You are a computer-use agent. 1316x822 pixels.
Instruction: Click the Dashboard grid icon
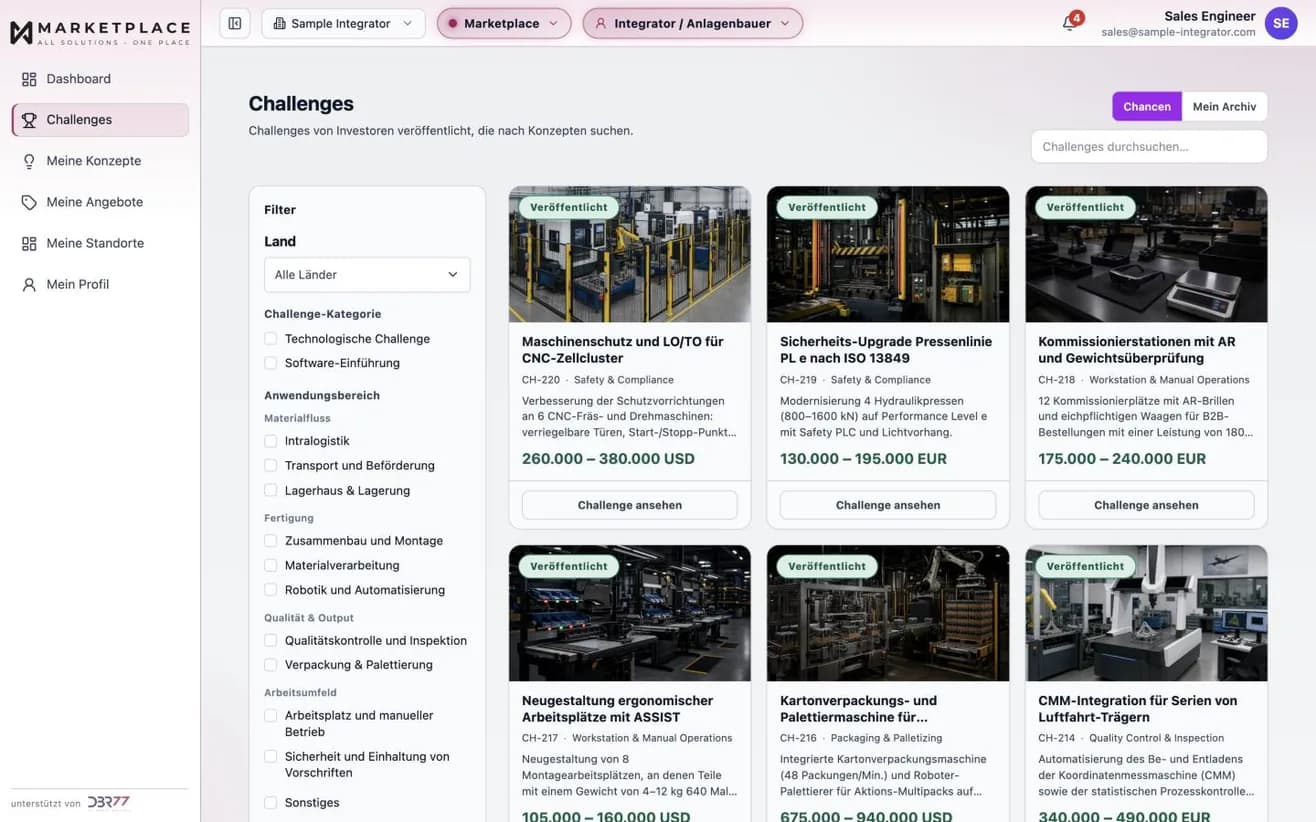tap(29, 79)
